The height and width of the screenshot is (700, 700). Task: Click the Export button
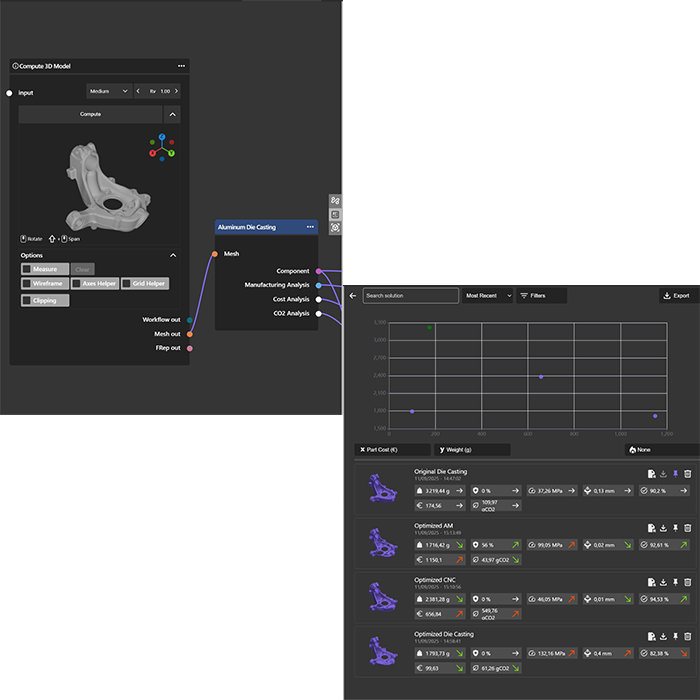[x=677, y=296]
